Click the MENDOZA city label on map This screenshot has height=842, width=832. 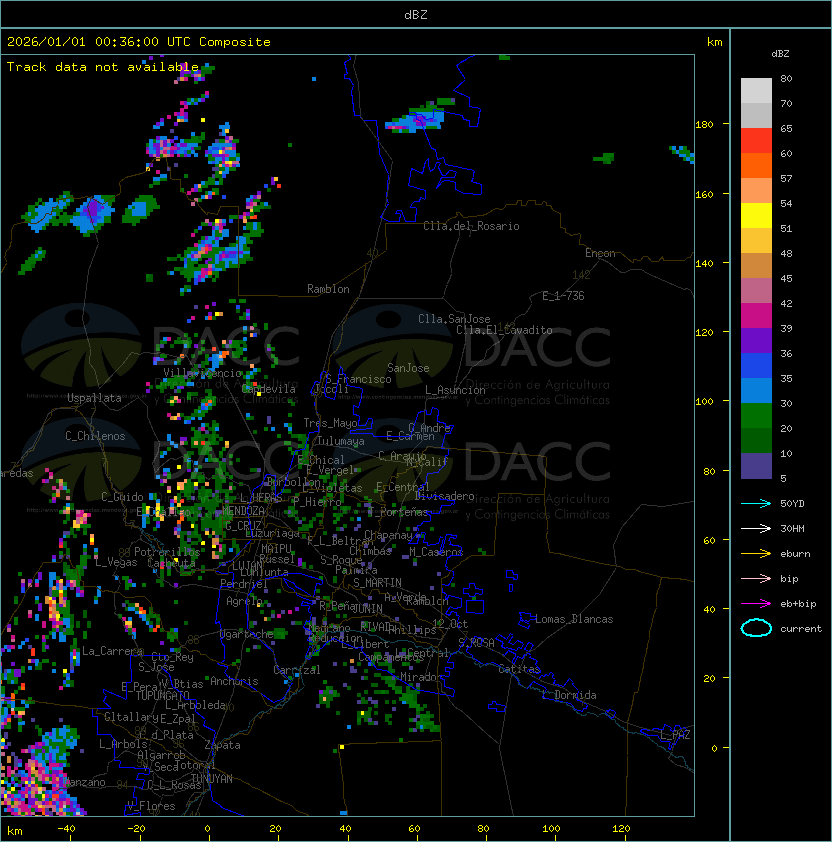(243, 511)
